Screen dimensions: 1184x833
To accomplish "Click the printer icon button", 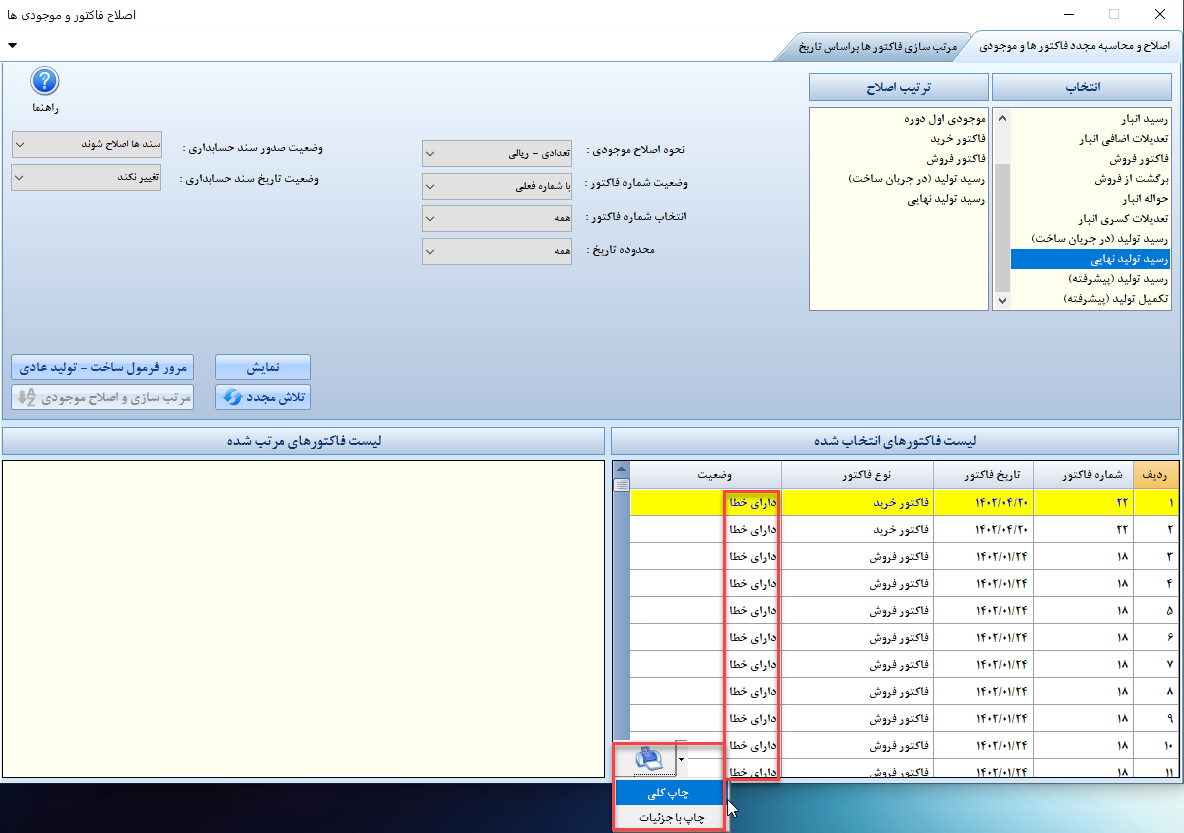I will 647,759.
